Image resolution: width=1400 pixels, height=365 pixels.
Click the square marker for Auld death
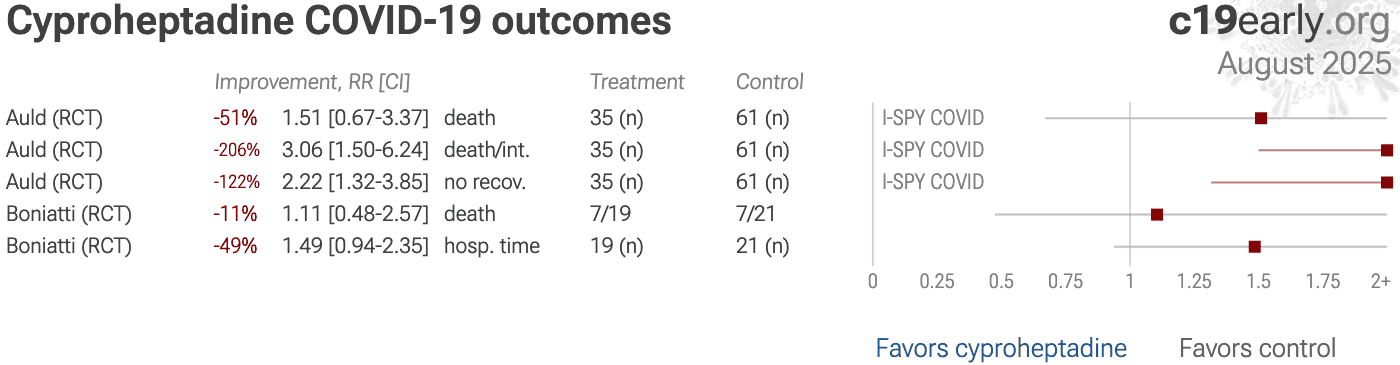(1260, 118)
